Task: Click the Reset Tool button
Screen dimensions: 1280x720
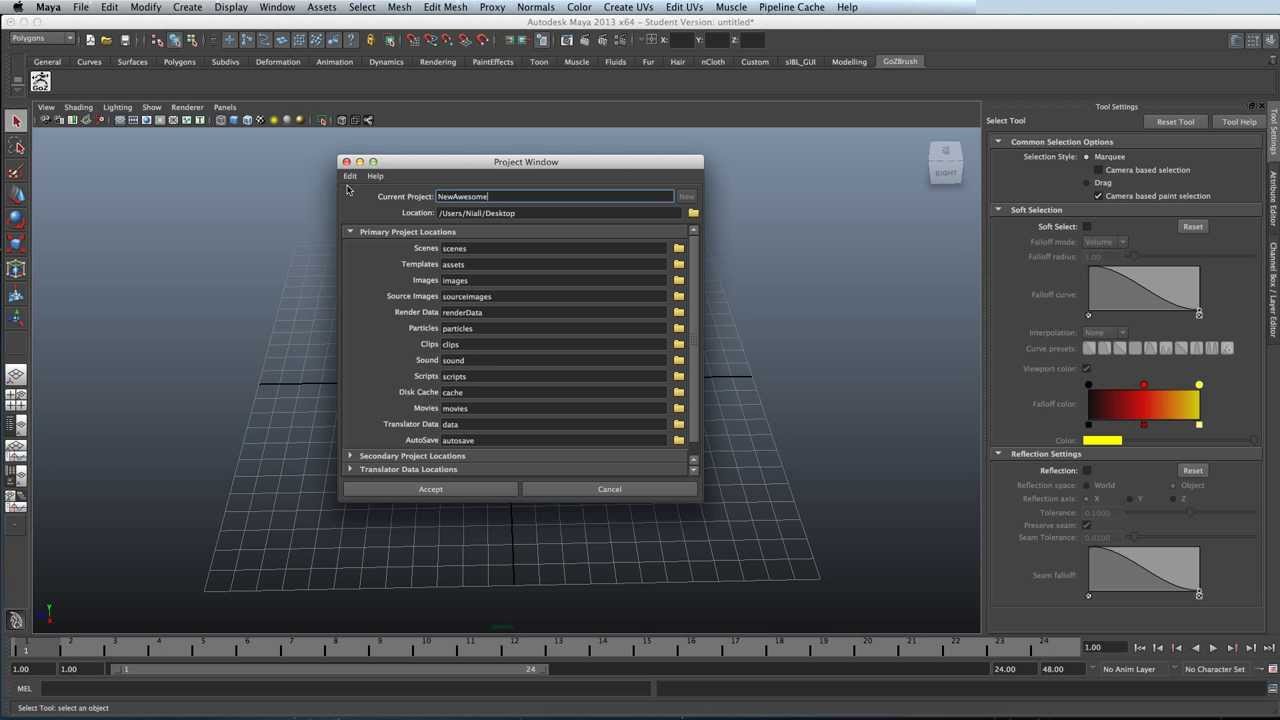Action: point(1175,122)
